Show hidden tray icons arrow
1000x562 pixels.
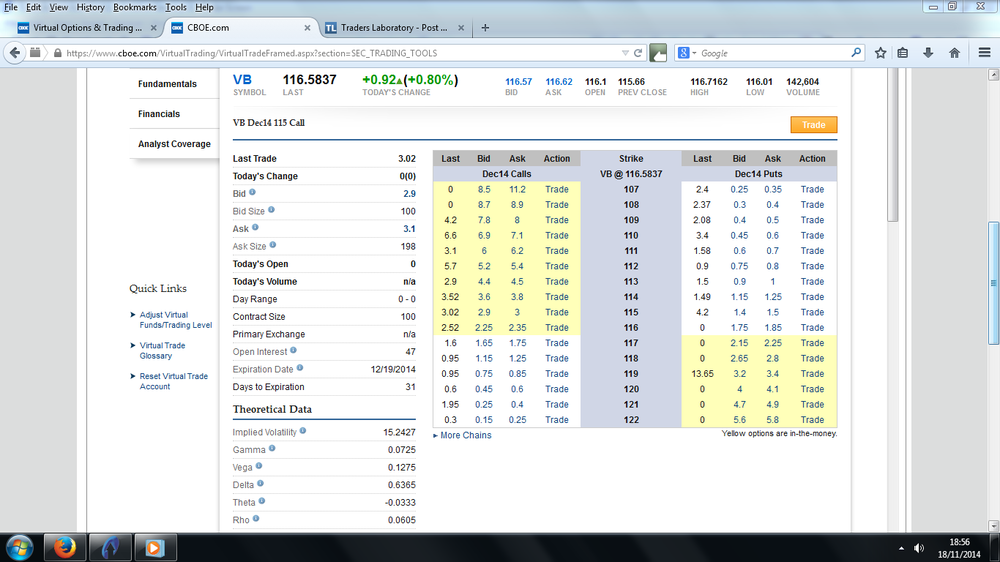click(901, 548)
